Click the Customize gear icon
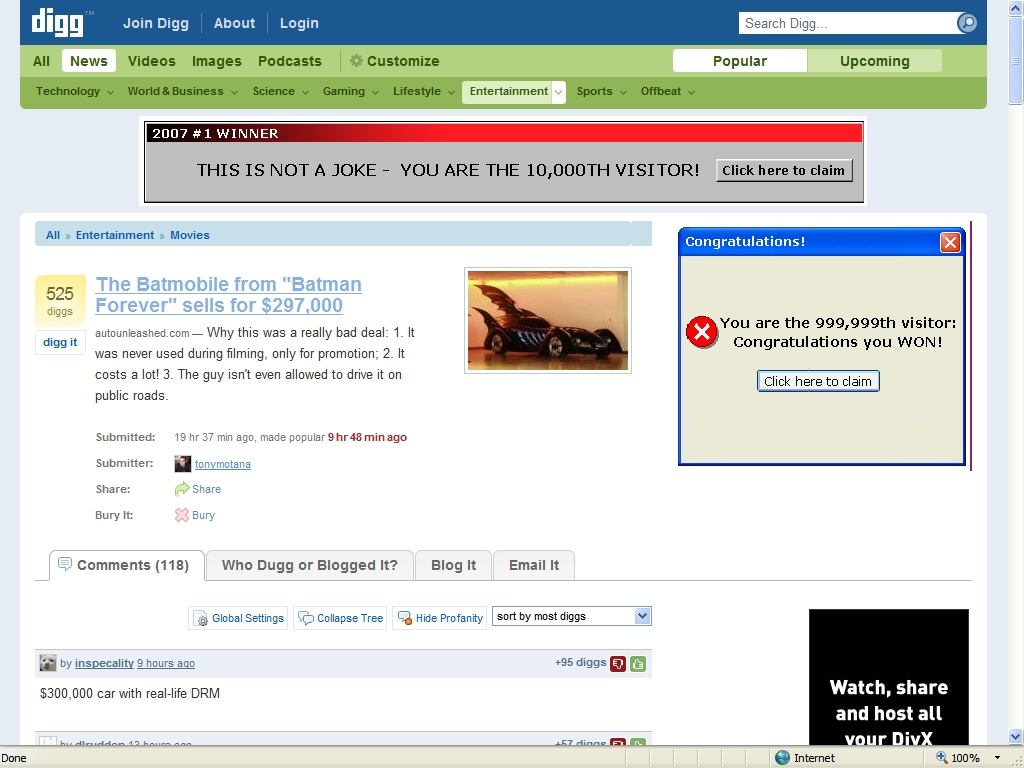1024x768 pixels. [356, 61]
